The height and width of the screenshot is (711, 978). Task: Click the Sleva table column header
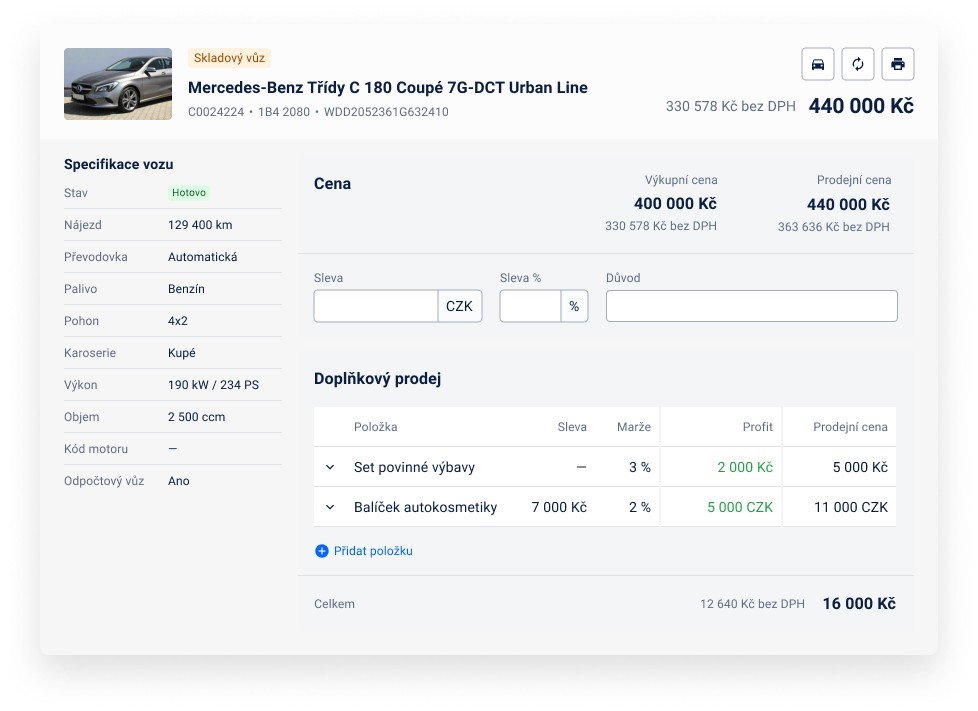pos(572,427)
